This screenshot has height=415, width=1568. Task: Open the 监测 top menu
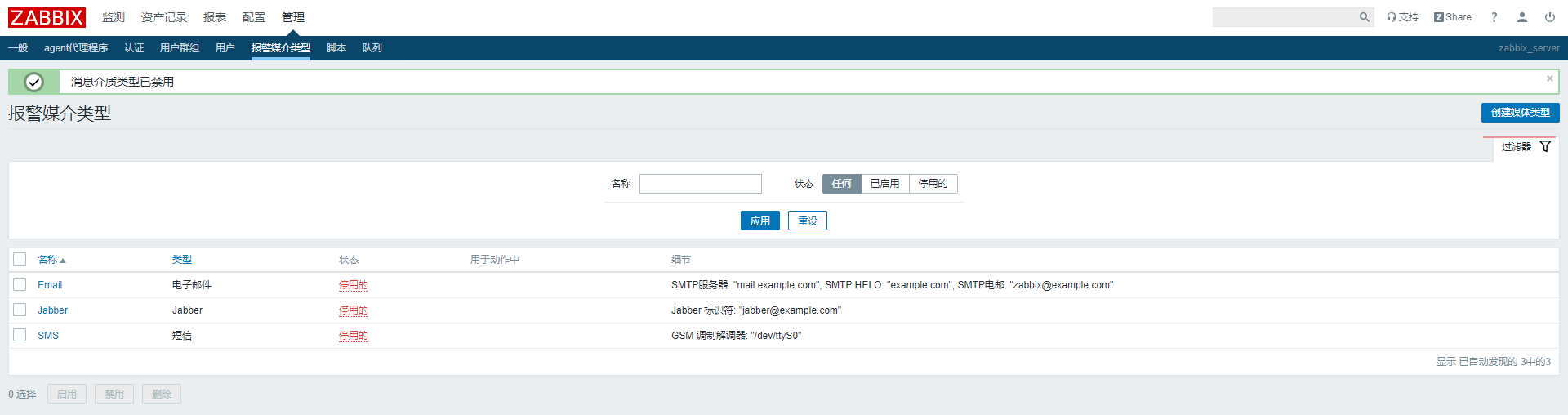pyautogui.click(x=114, y=17)
